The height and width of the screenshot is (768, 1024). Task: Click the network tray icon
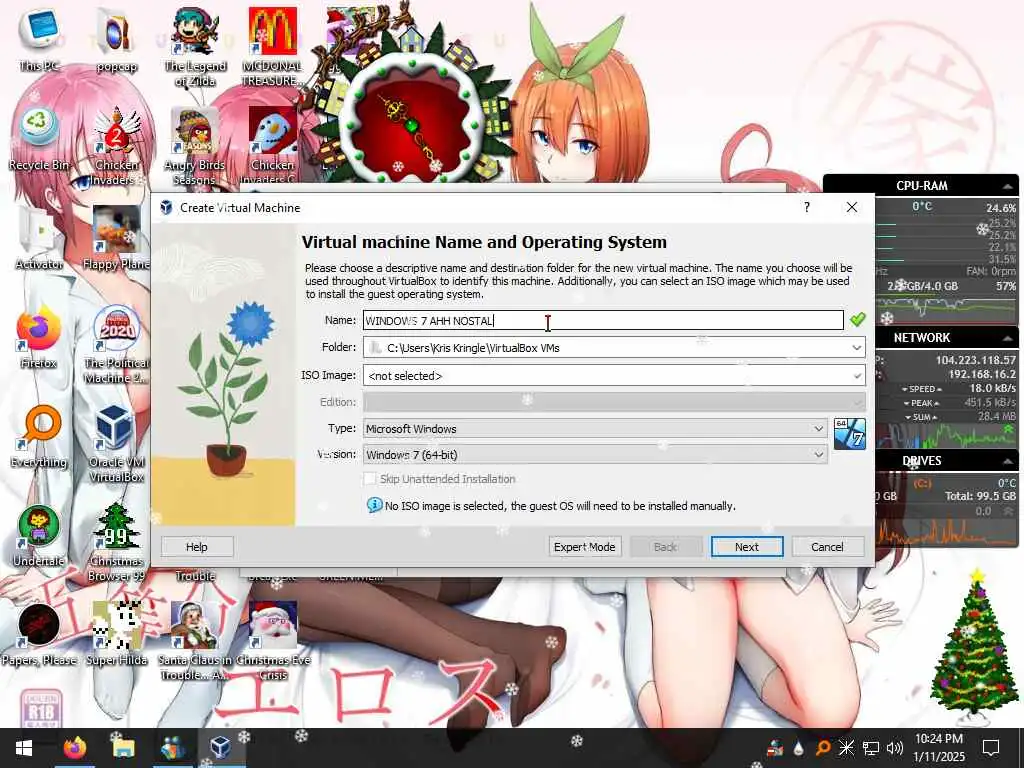[871, 748]
